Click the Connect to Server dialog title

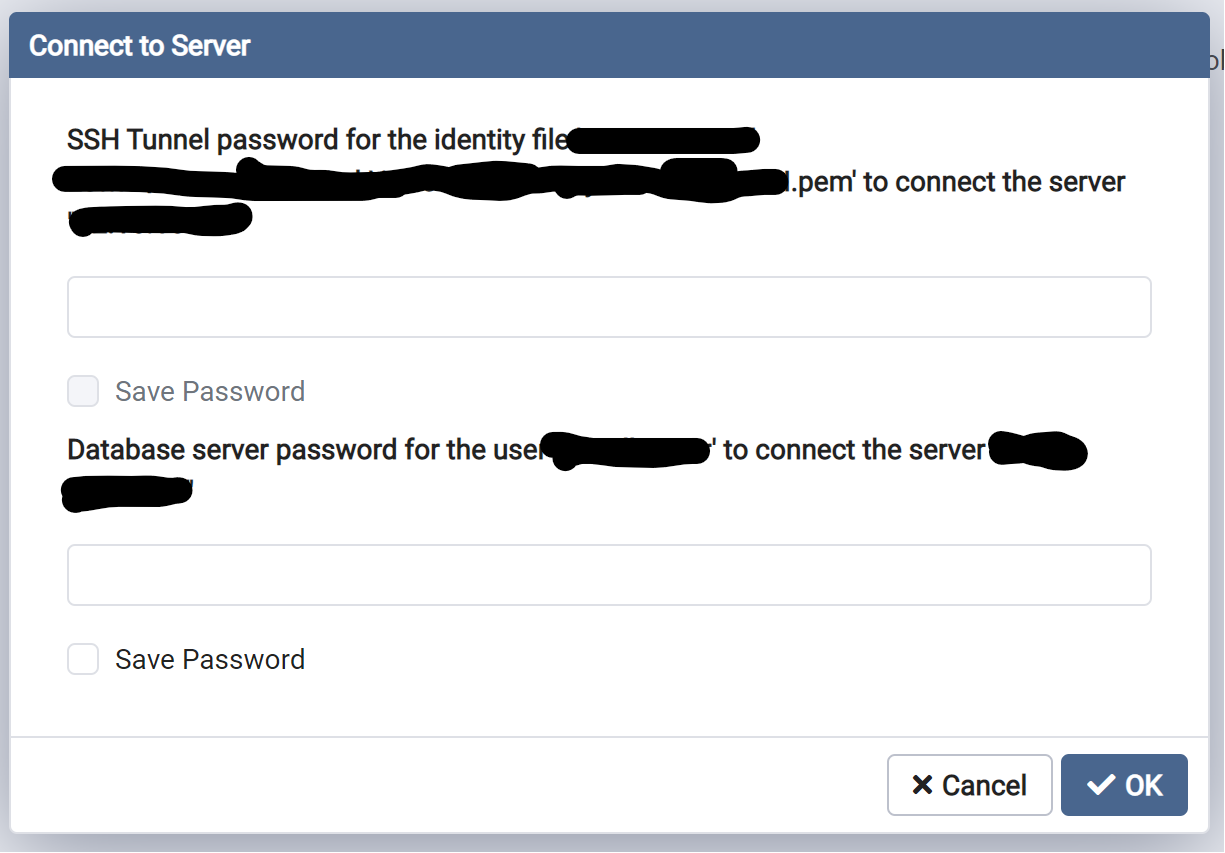[140, 46]
